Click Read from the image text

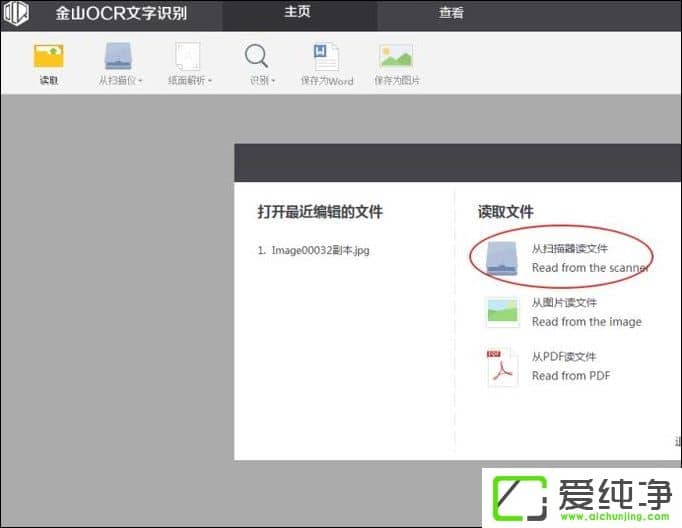pyautogui.click(x=586, y=322)
